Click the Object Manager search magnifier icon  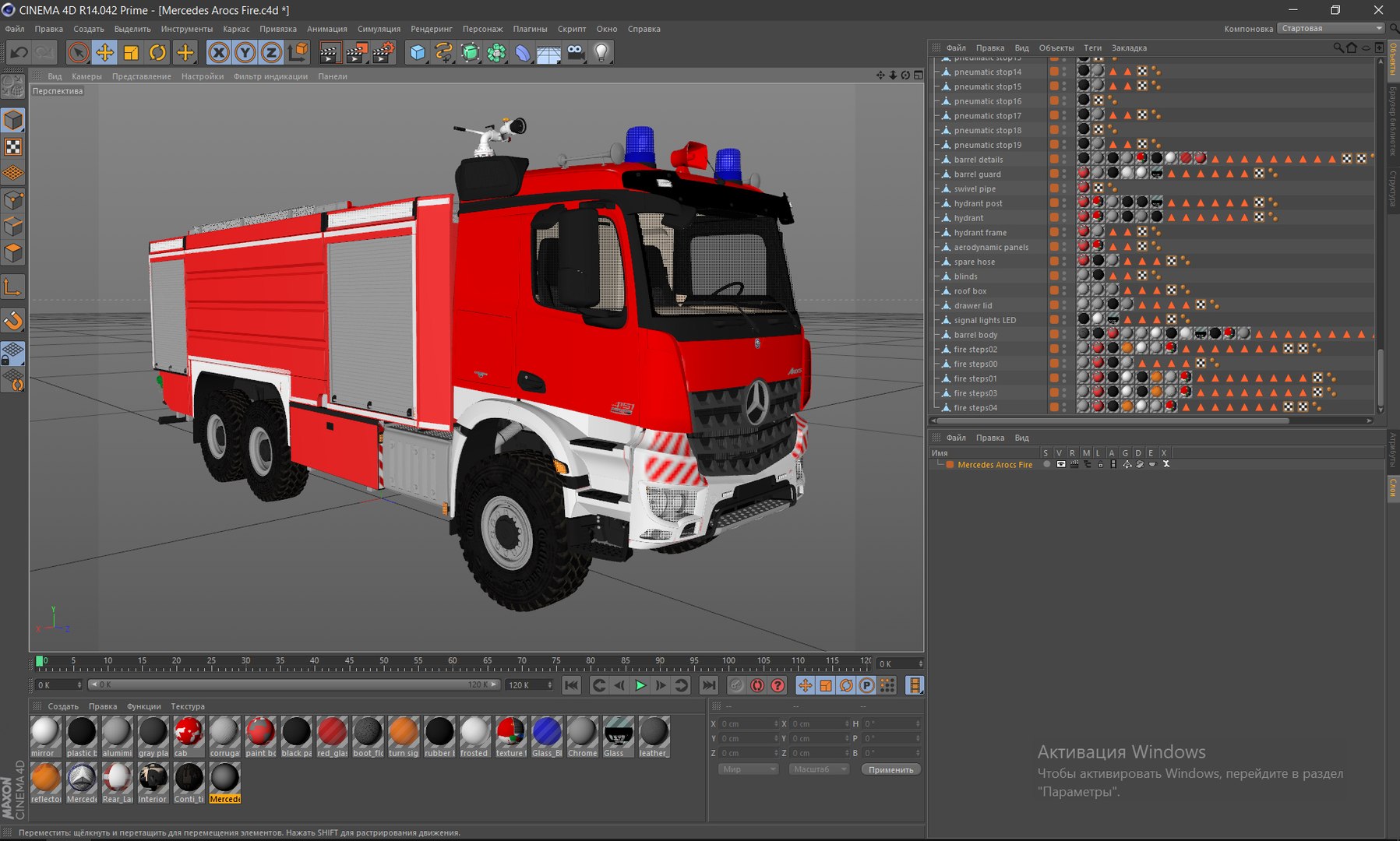(x=1338, y=48)
